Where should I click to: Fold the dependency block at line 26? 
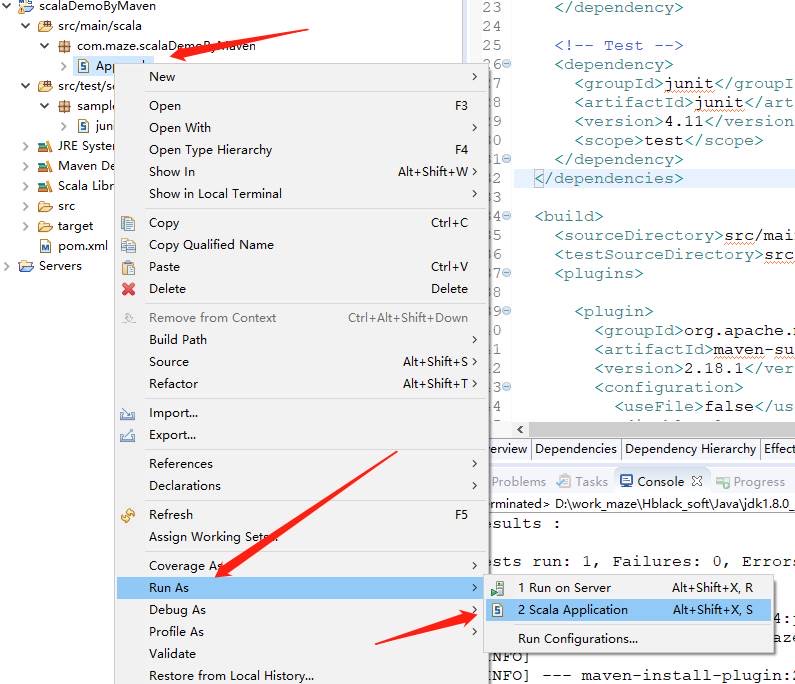click(x=506, y=64)
